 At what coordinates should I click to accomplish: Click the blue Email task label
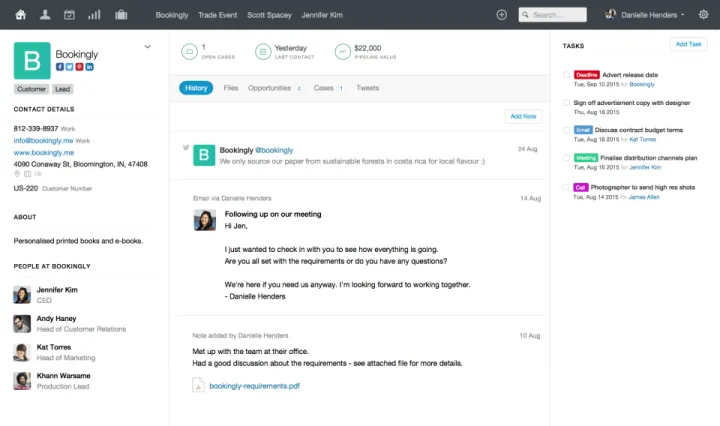click(x=583, y=130)
